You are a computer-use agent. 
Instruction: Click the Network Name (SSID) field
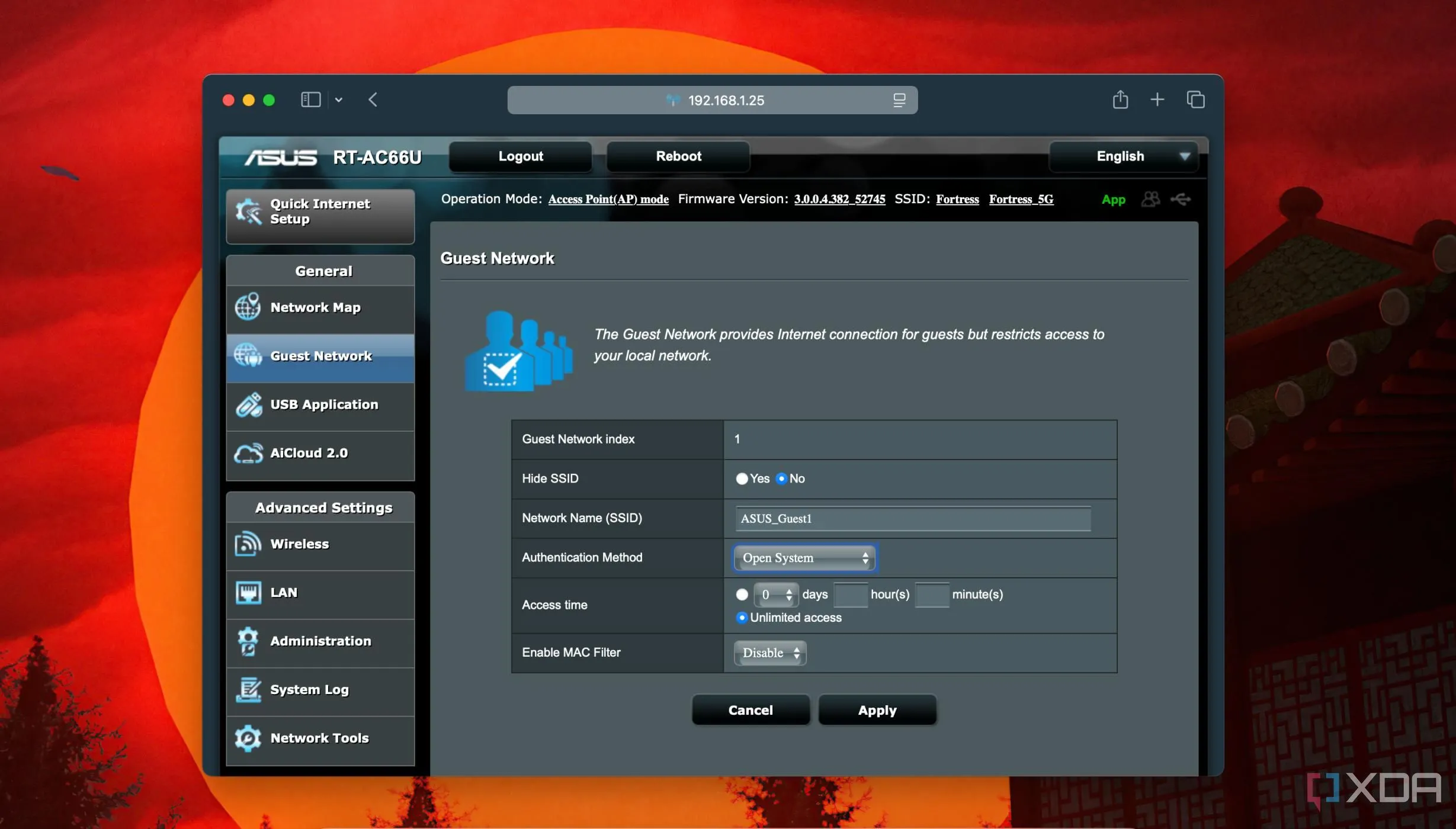pos(913,519)
